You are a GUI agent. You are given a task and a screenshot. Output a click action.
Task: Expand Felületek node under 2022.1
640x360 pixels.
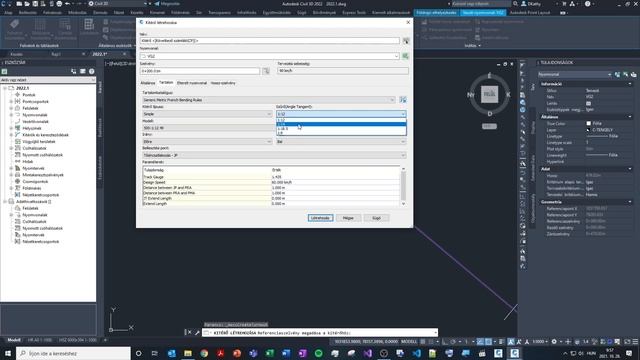click(x=11, y=108)
